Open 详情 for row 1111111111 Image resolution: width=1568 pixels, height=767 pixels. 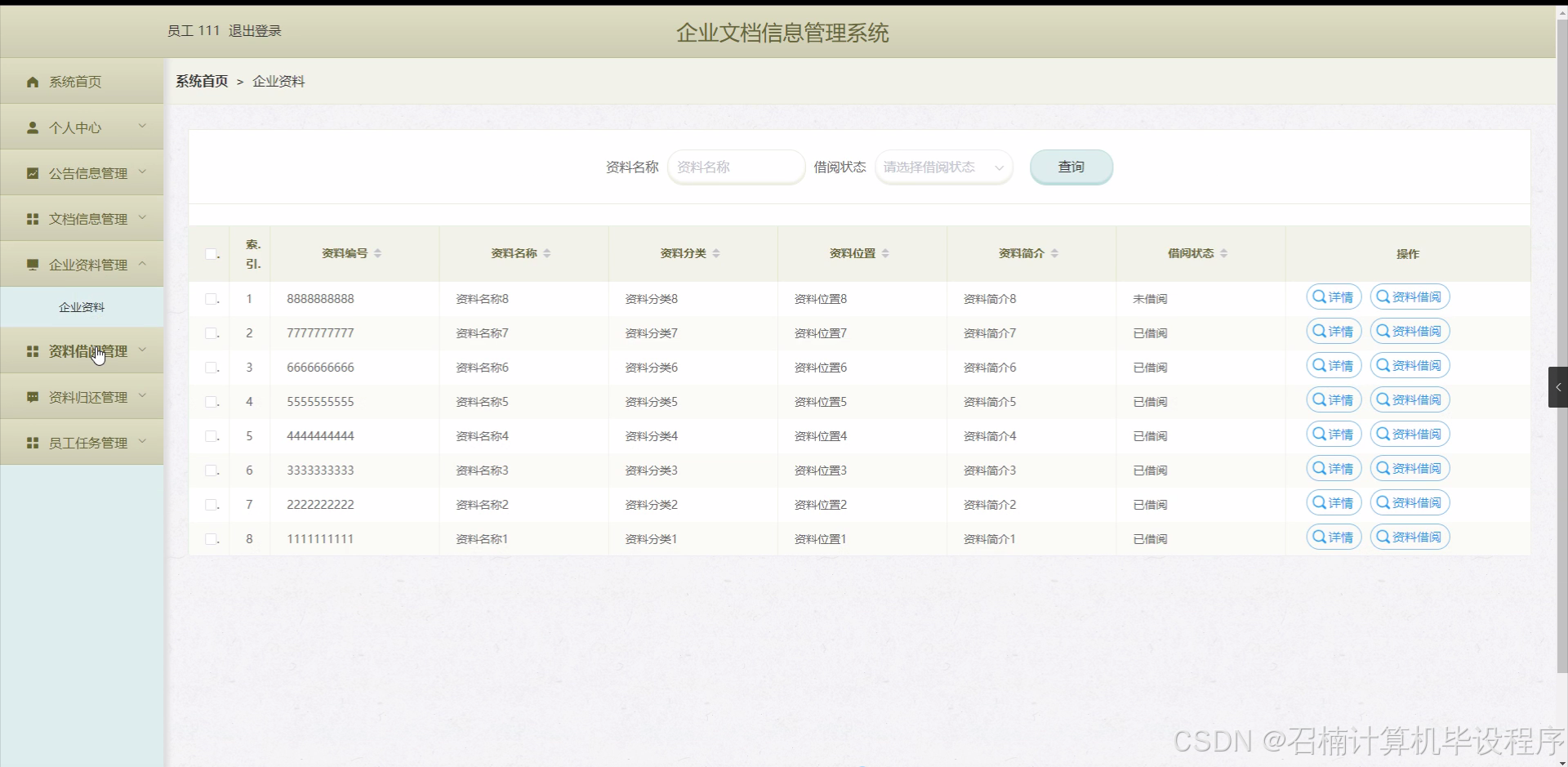(1334, 537)
